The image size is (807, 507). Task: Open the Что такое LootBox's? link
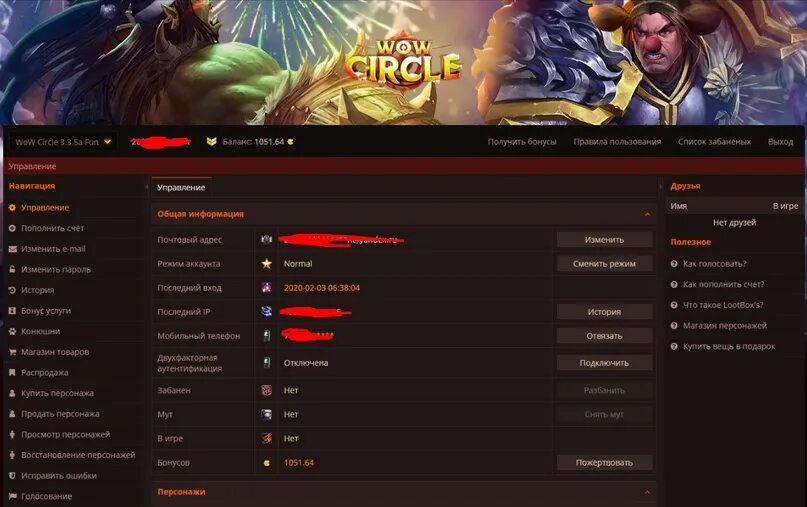point(723,305)
